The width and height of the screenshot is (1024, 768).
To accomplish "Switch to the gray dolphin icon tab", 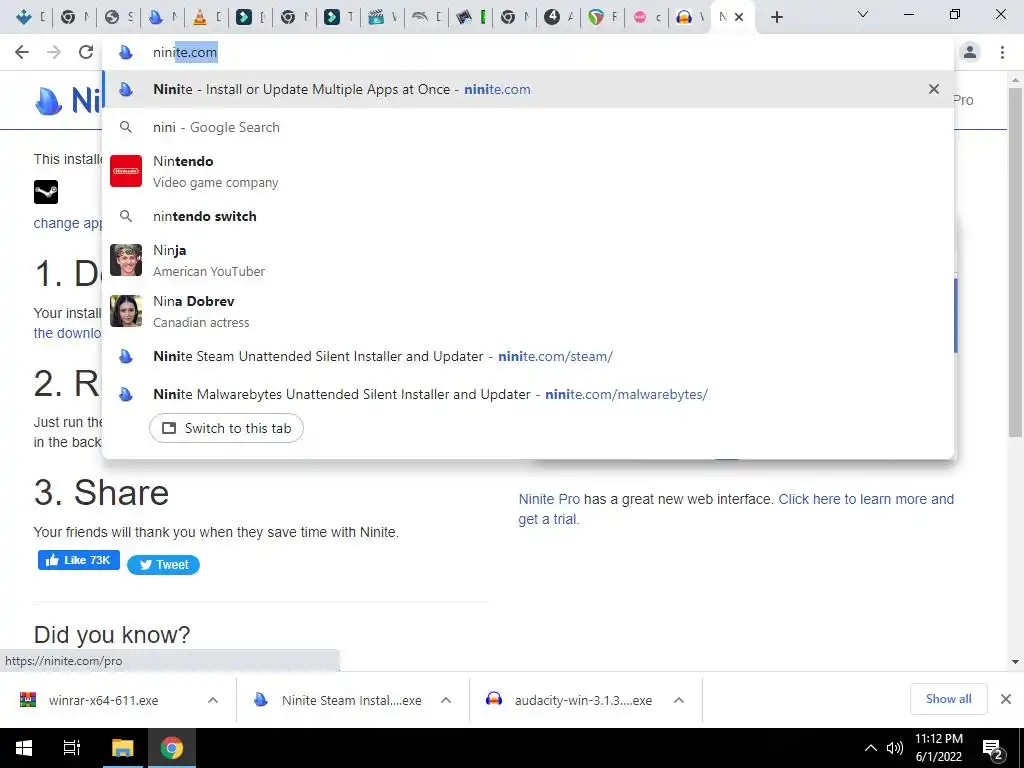I will [420, 17].
